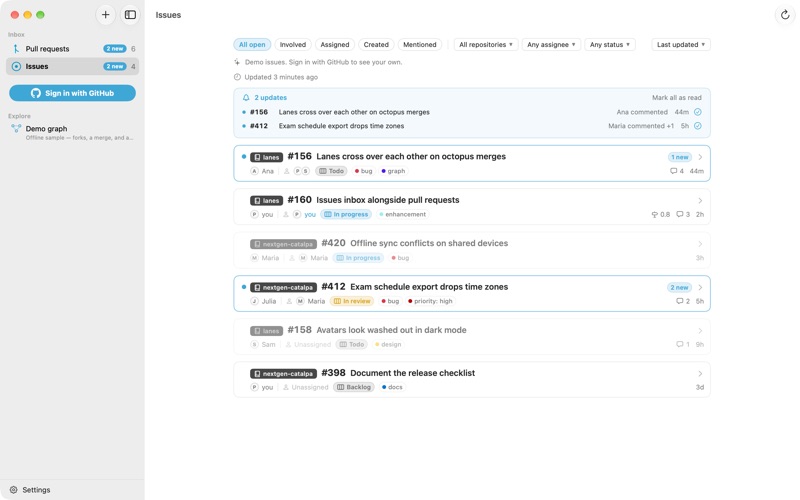Select the Assigned filter
The width and height of the screenshot is (800, 500).
335,44
